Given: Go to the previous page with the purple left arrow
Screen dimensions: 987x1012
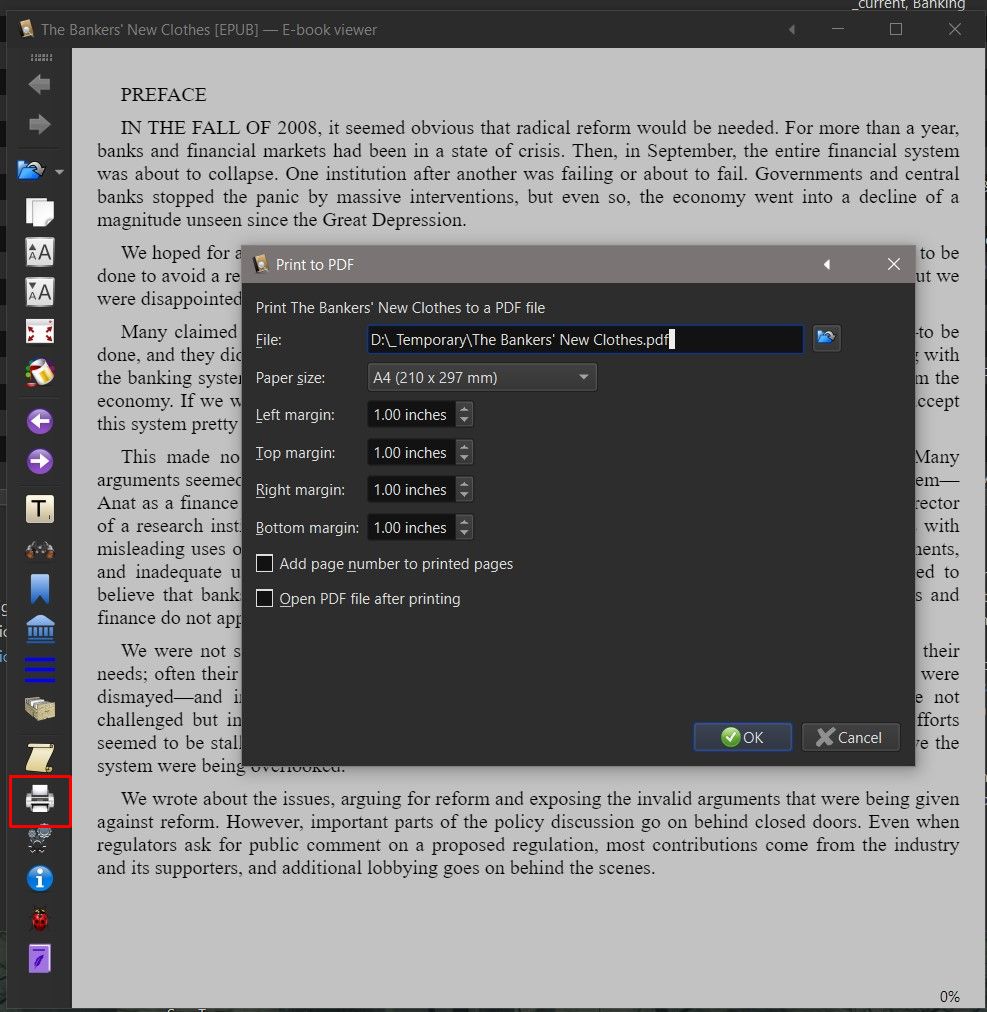Looking at the screenshot, I should pyautogui.click(x=39, y=421).
